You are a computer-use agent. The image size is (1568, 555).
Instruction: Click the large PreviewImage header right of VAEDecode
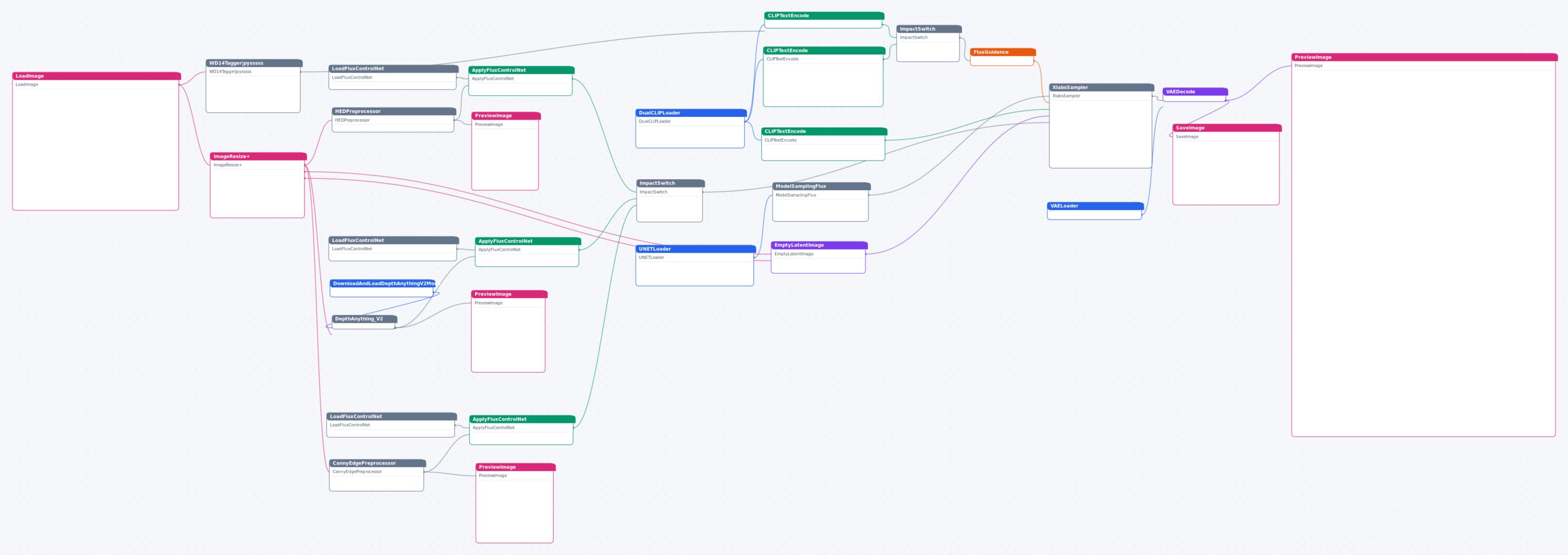(1424, 57)
